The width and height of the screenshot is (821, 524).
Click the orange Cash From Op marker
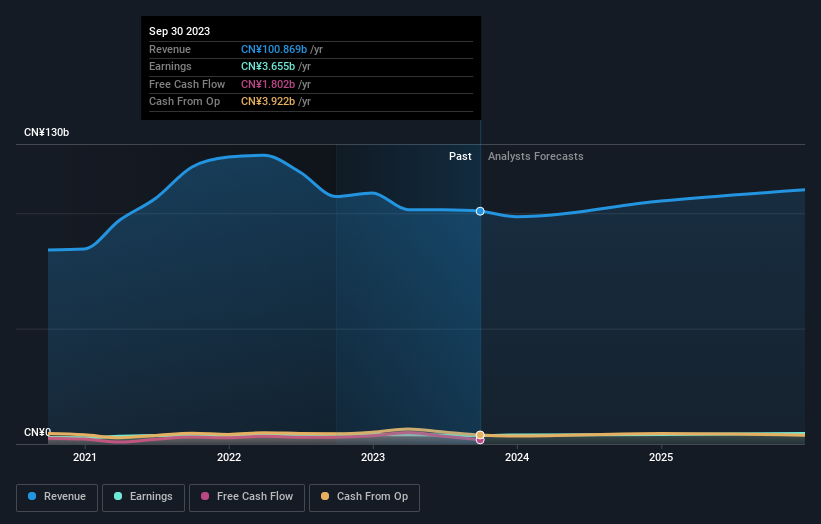tap(480, 435)
